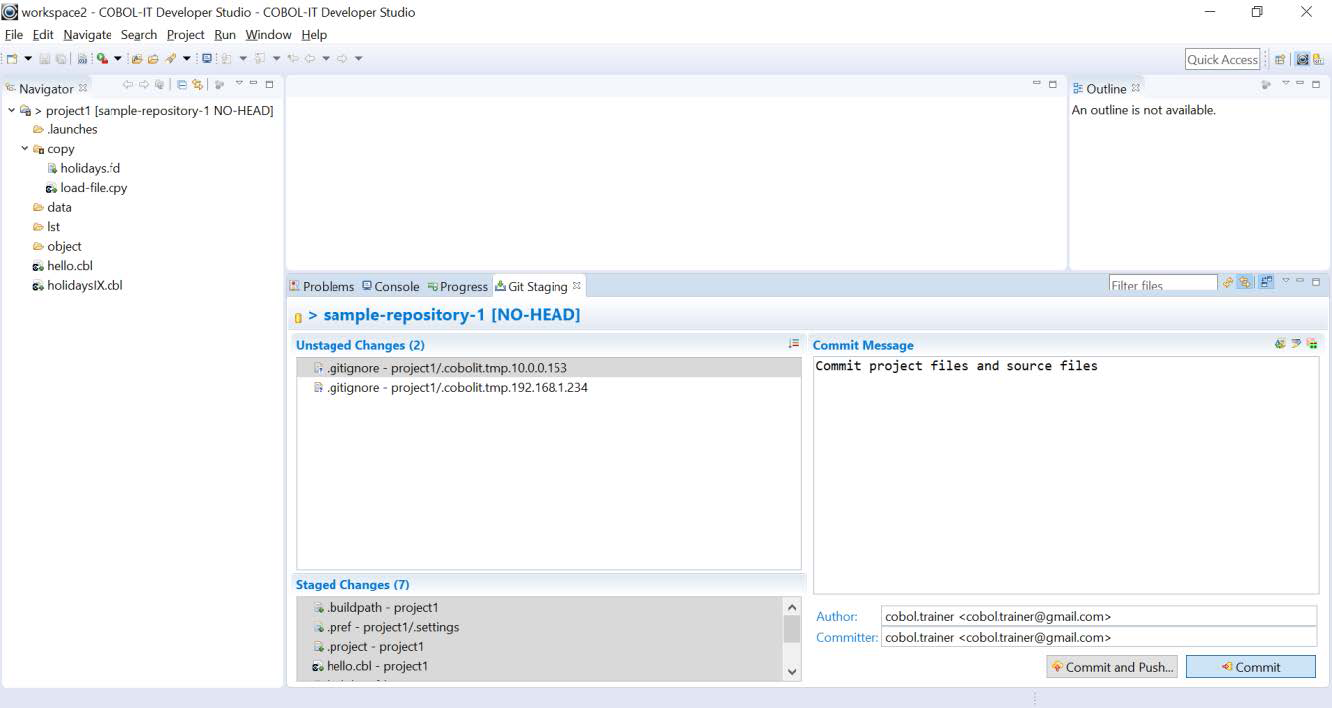
Task: Toggle Link with Editor in Navigator
Action: pyautogui.click(x=198, y=85)
